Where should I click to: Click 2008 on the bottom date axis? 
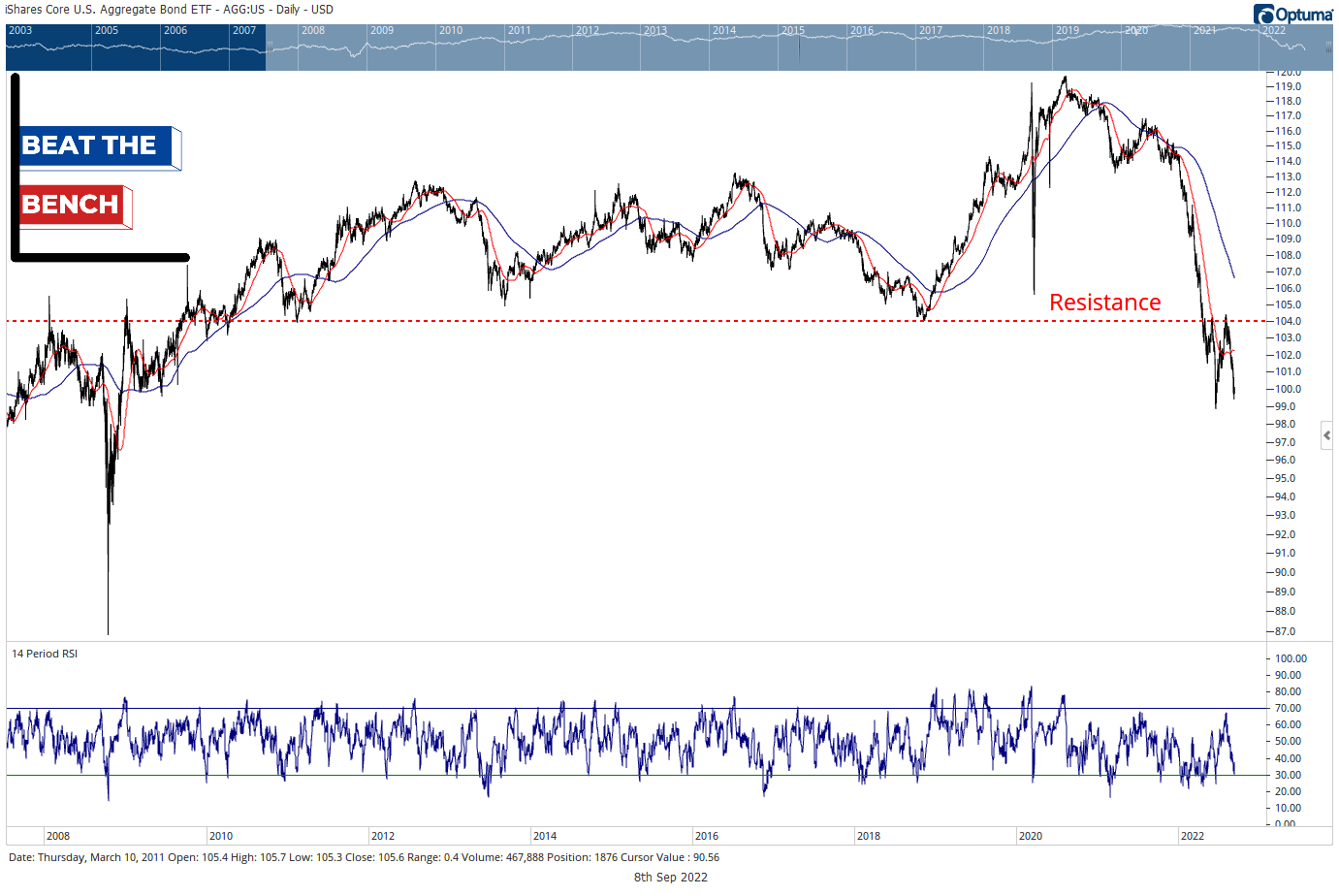58,836
